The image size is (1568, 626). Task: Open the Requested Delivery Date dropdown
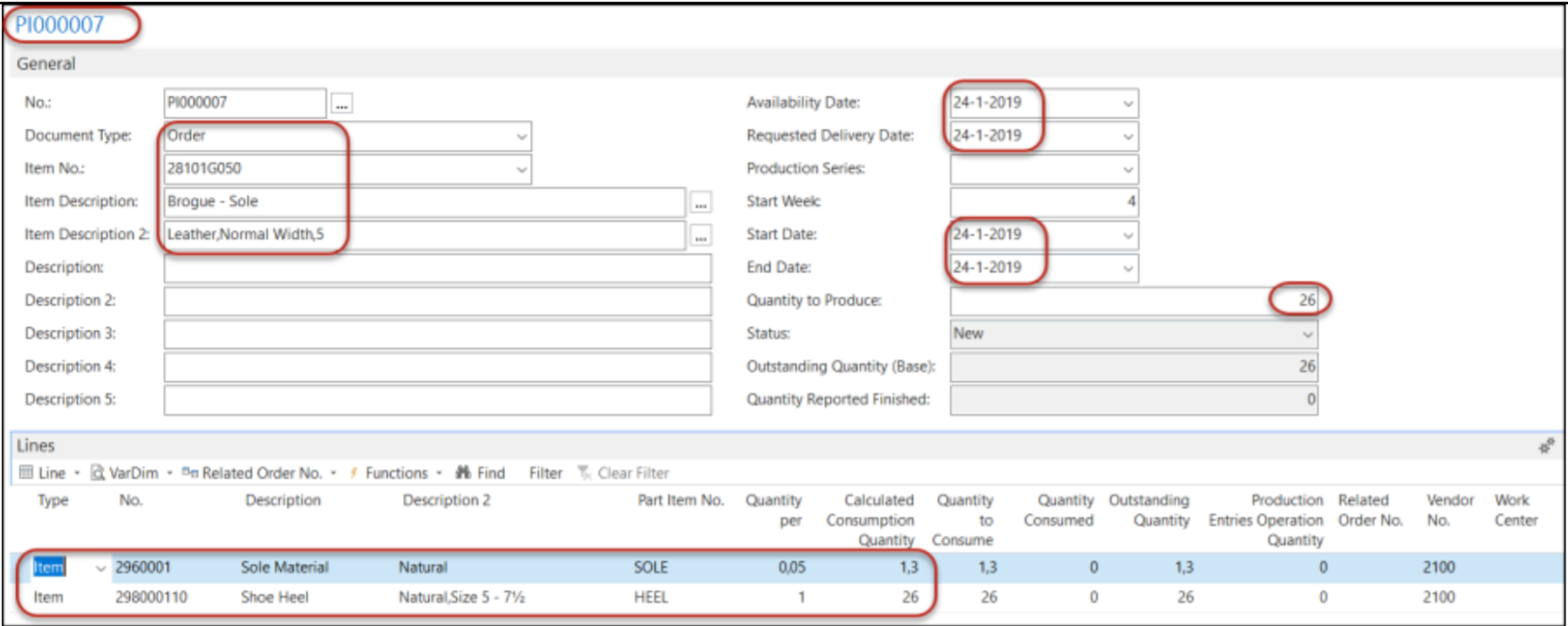click(1127, 136)
